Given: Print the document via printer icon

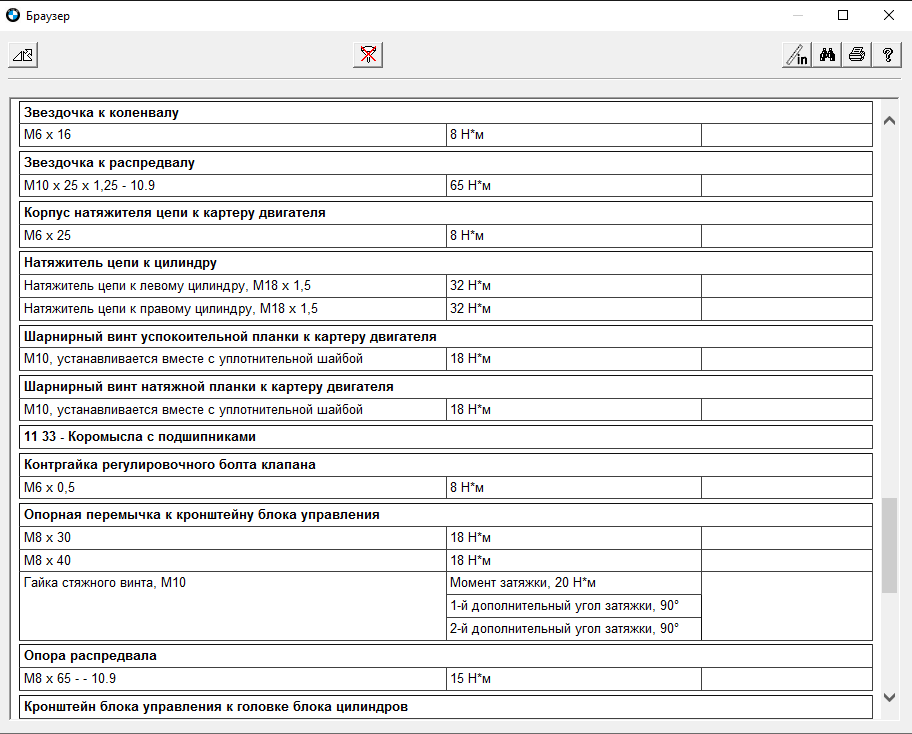Looking at the screenshot, I should coord(857,55).
